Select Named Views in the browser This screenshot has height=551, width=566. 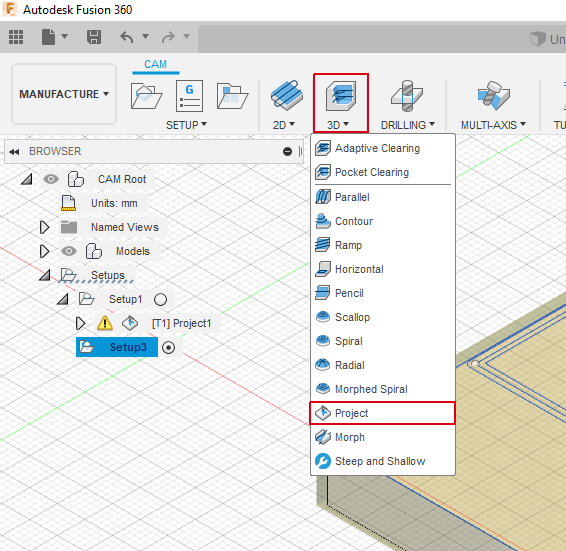pyautogui.click(x=125, y=227)
